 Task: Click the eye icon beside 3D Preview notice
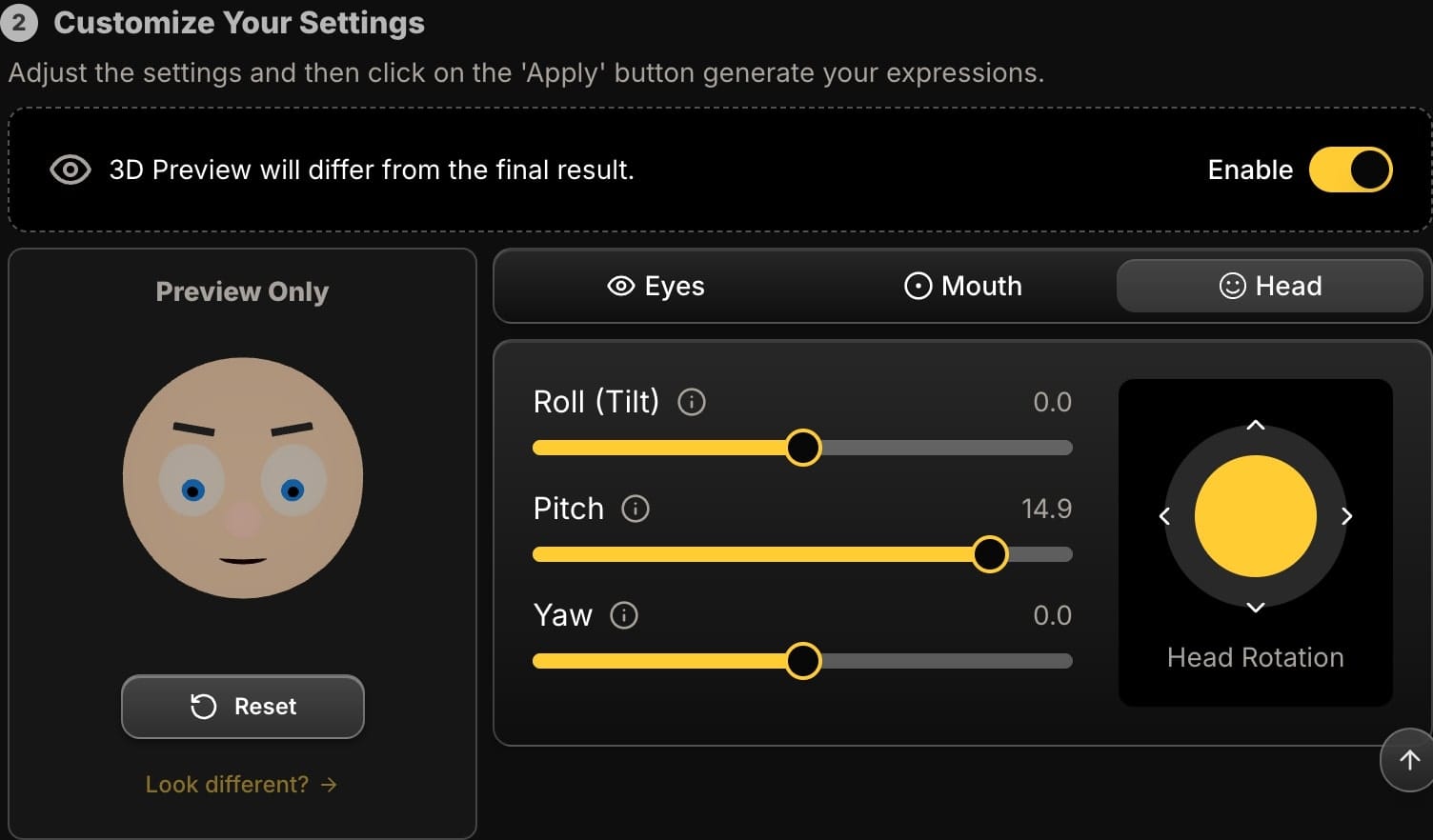pos(71,170)
